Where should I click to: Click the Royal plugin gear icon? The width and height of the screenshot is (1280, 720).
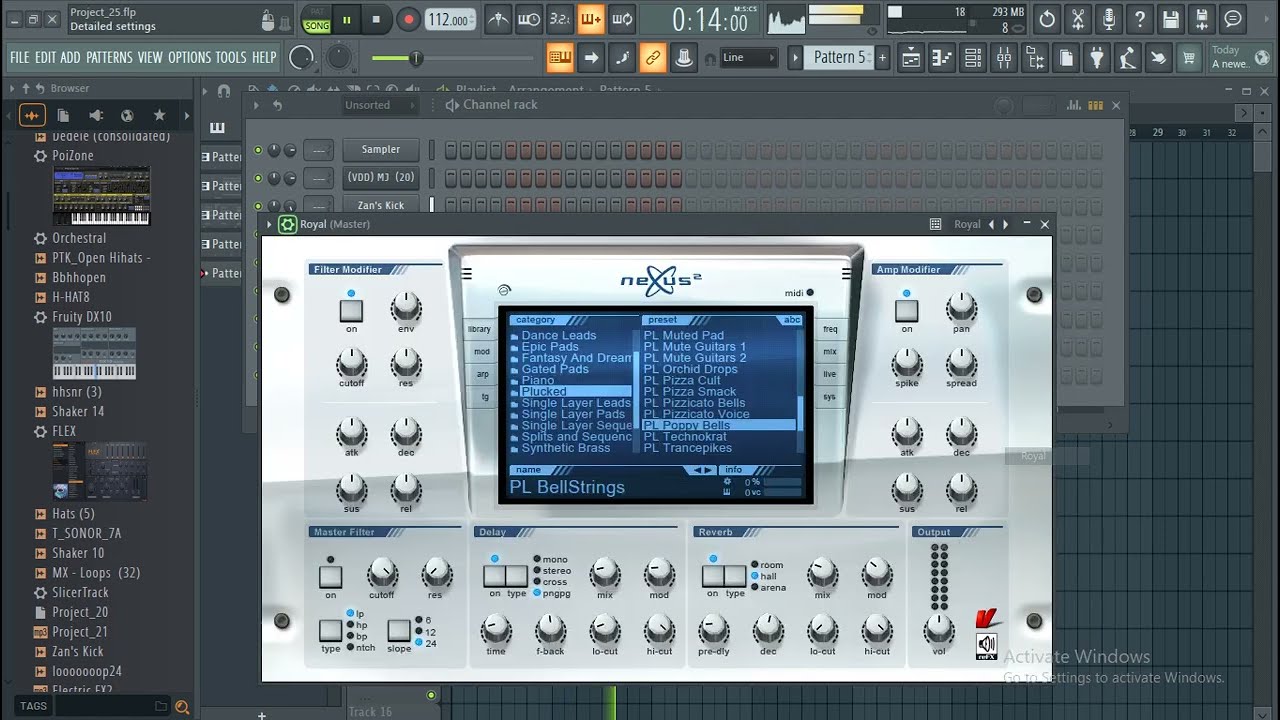(x=288, y=224)
